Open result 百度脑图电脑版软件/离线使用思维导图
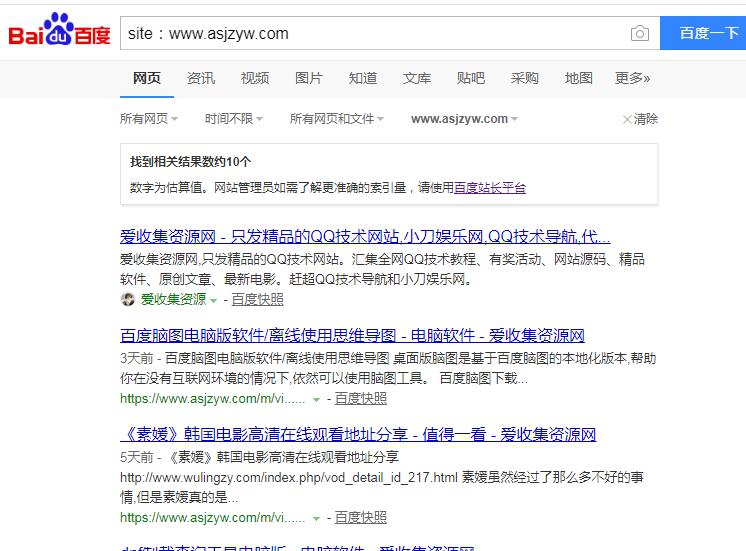Image resolution: width=746 pixels, height=551 pixels. pos(352,335)
